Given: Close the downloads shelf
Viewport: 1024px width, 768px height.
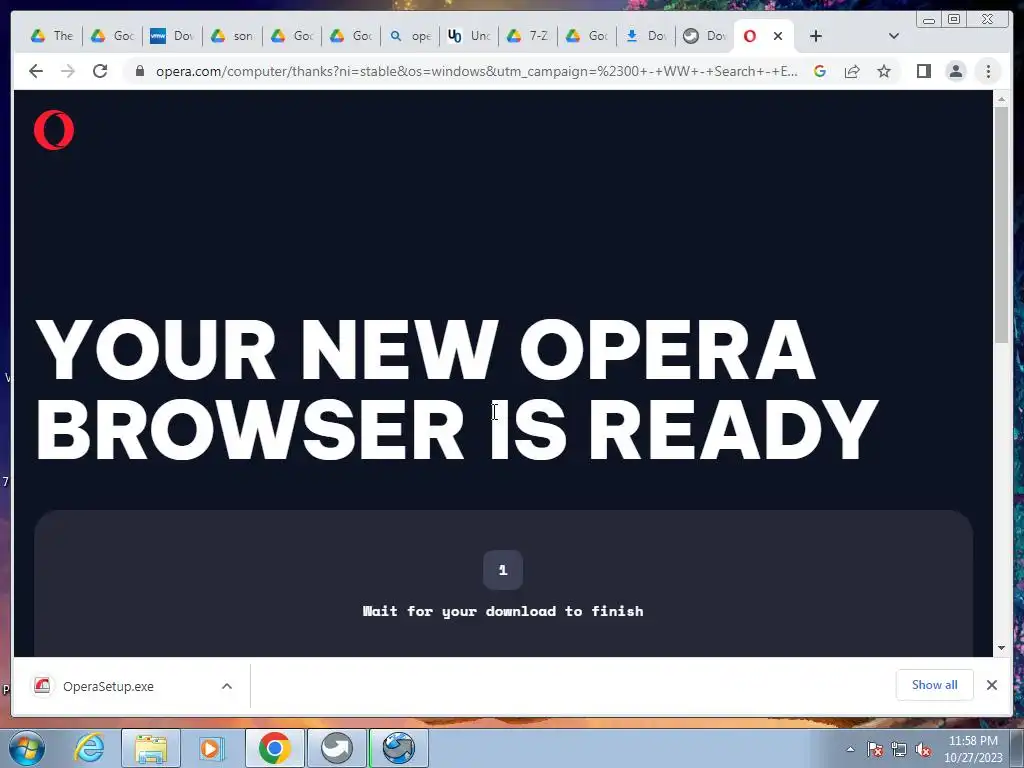Looking at the screenshot, I should pyautogui.click(x=992, y=685).
